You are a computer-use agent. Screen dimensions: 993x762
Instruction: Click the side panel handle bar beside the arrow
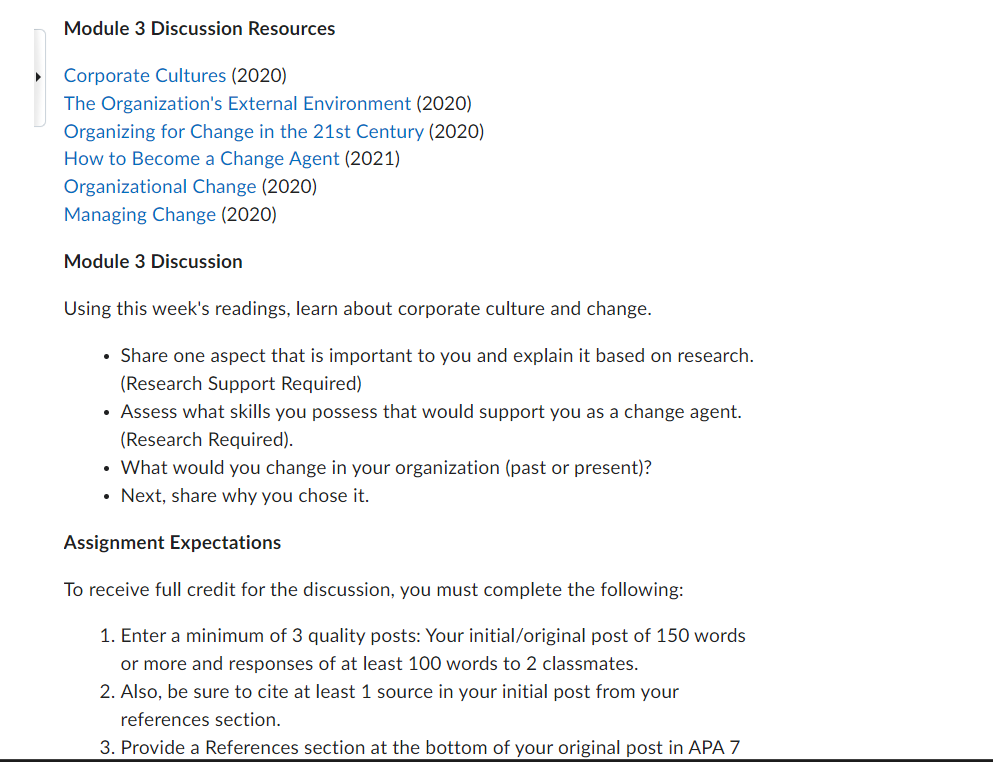pos(41,77)
